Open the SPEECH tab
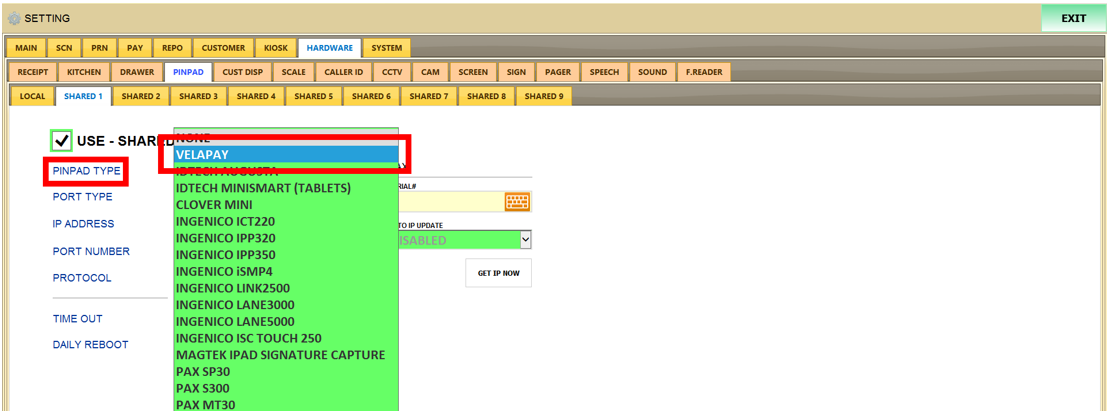The height and width of the screenshot is (416, 1109). coord(605,72)
